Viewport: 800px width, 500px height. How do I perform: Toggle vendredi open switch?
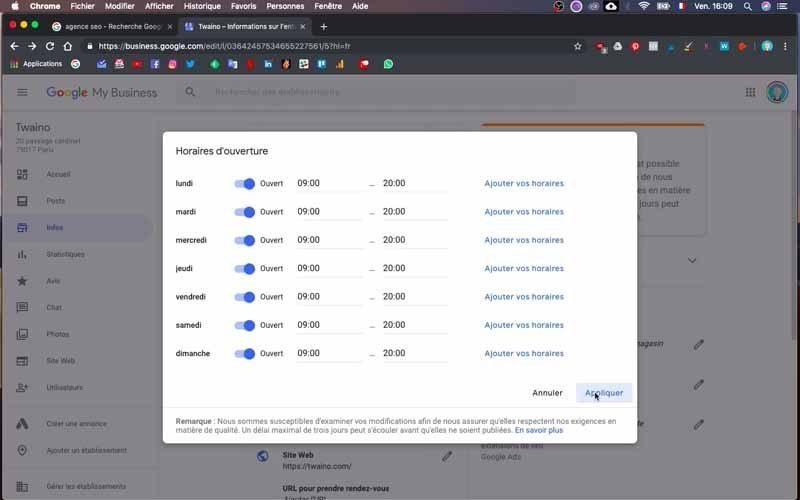tap(244, 297)
